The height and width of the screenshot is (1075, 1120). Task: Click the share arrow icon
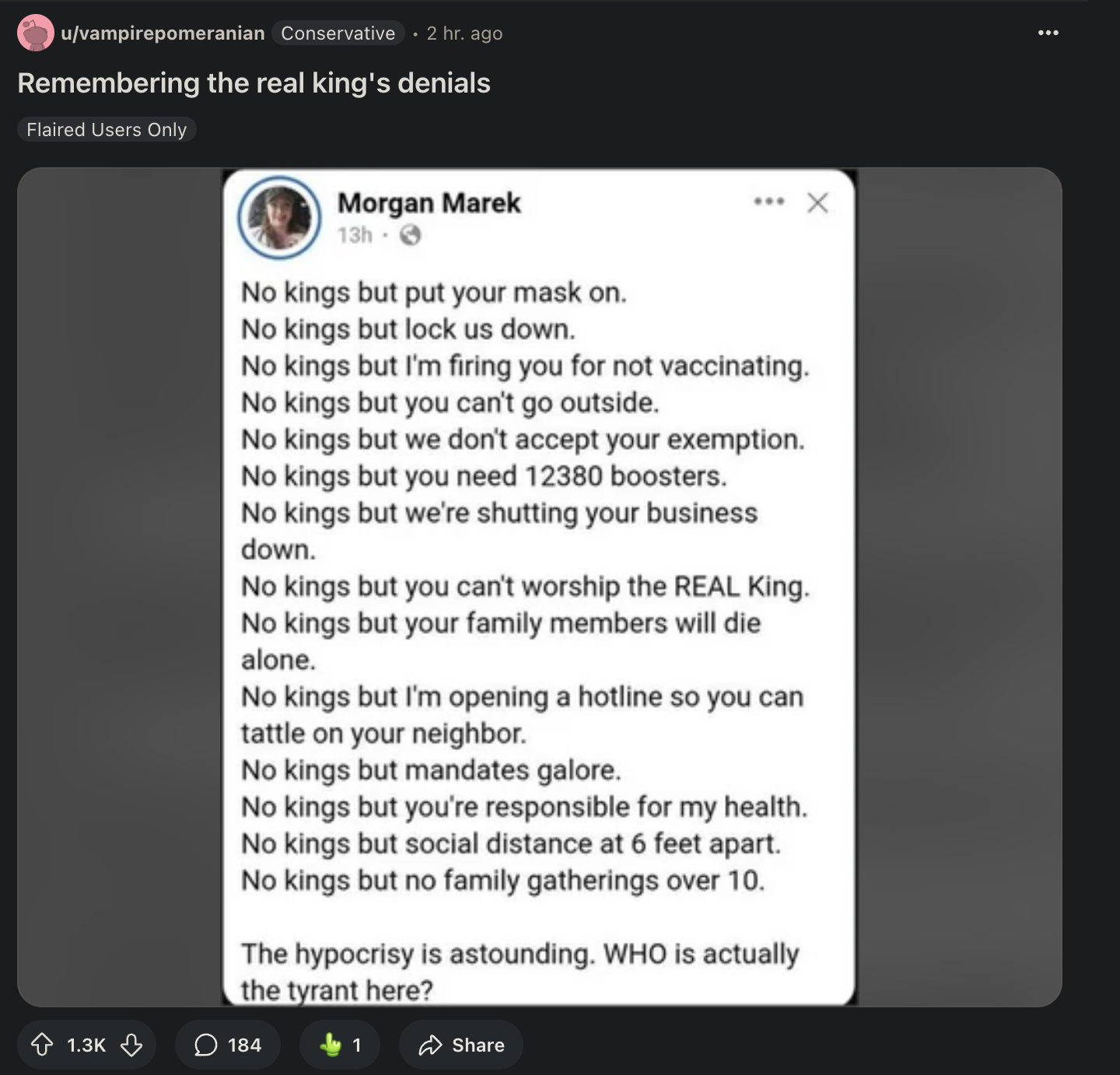(x=430, y=1045)
